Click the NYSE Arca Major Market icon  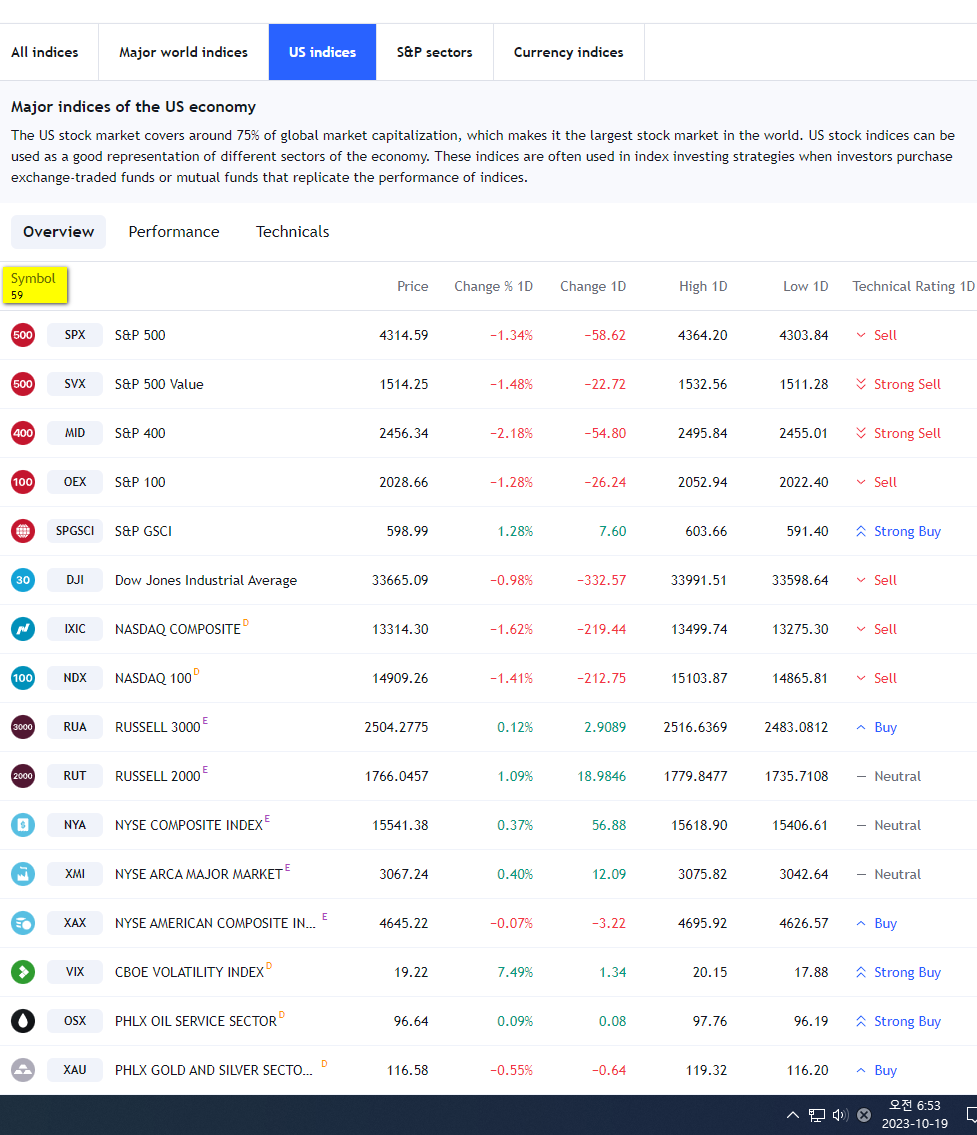point(23,874)
